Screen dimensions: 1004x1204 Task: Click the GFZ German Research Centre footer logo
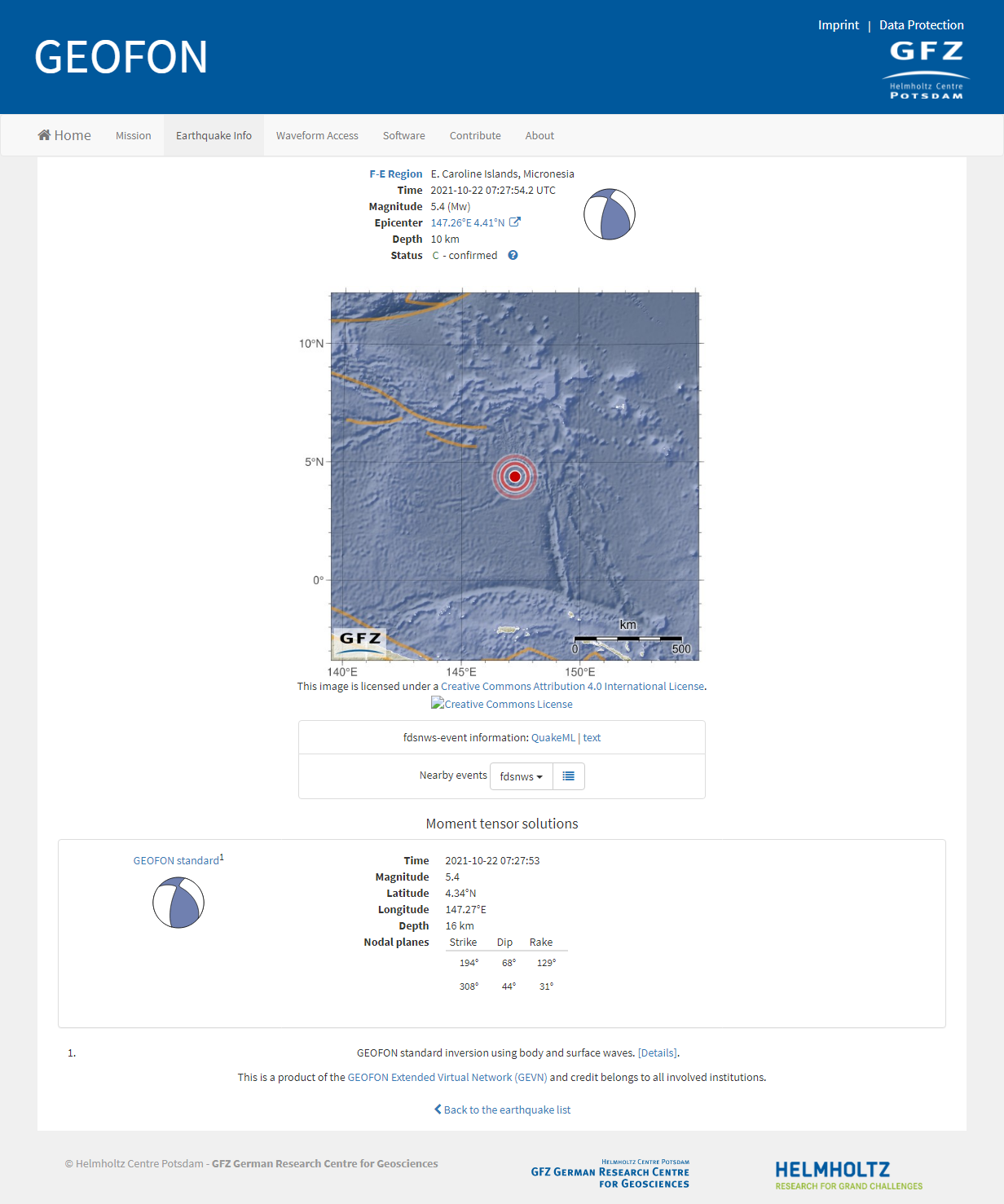click(610, 1174)
